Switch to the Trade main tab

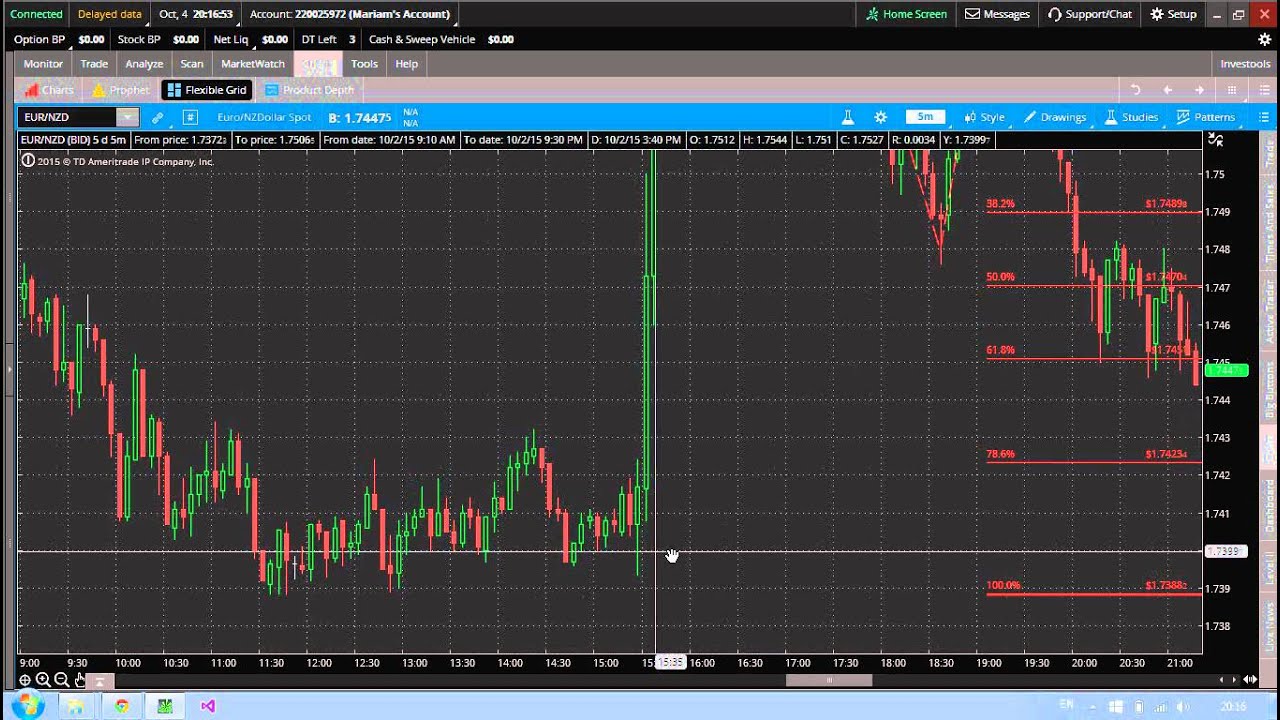point(94,64)
